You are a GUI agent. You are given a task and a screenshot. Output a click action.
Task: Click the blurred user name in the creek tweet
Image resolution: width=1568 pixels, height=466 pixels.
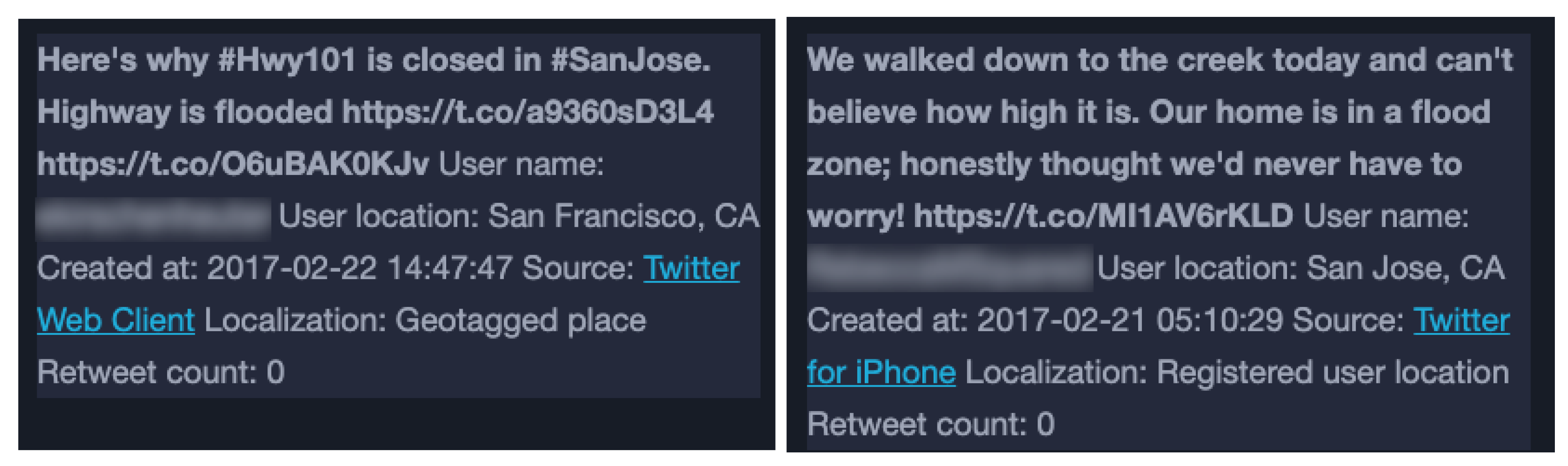[950, 268]
